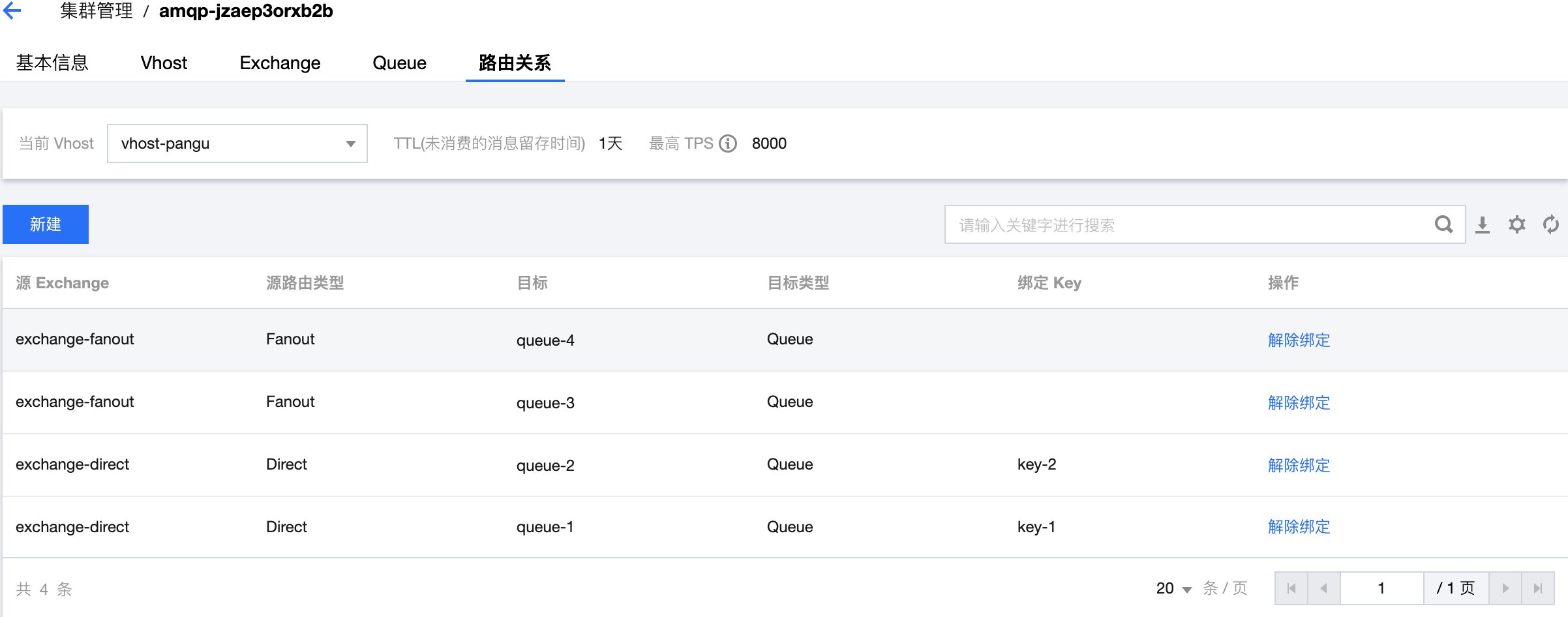Select exchange-fanout cell in queue-4 row
The image size is (1568, 617).
tap(75, 339)
